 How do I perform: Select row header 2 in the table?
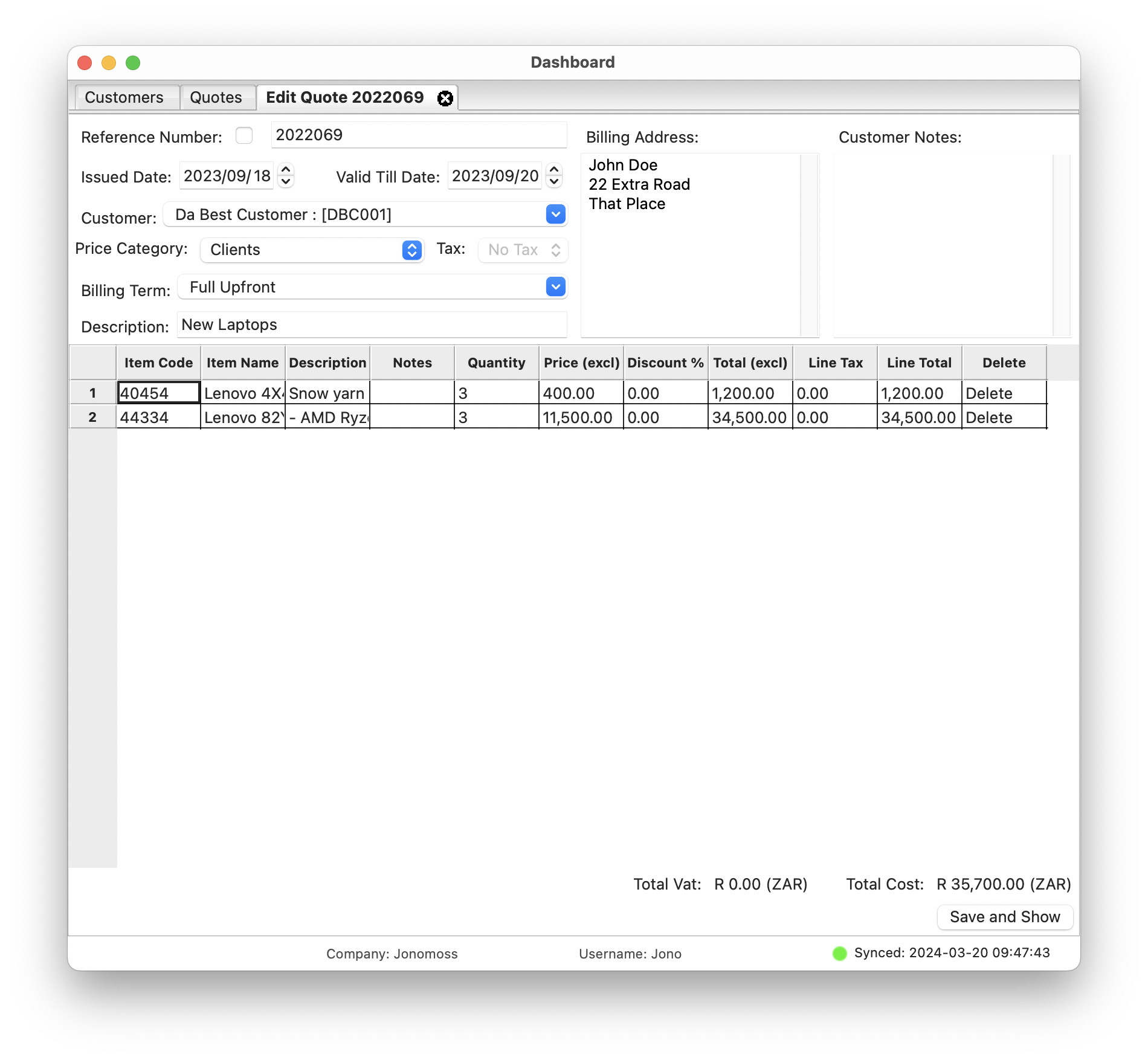pos(93,417)
